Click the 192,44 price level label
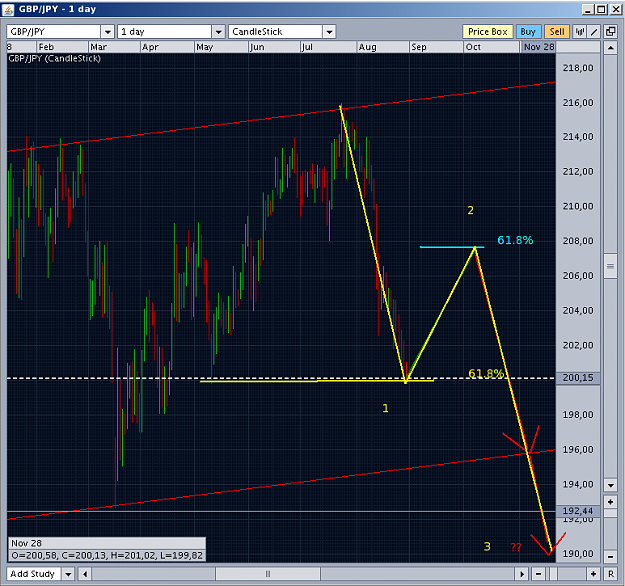The width and height of the screenshot is (625, 586). coord(578,511)
